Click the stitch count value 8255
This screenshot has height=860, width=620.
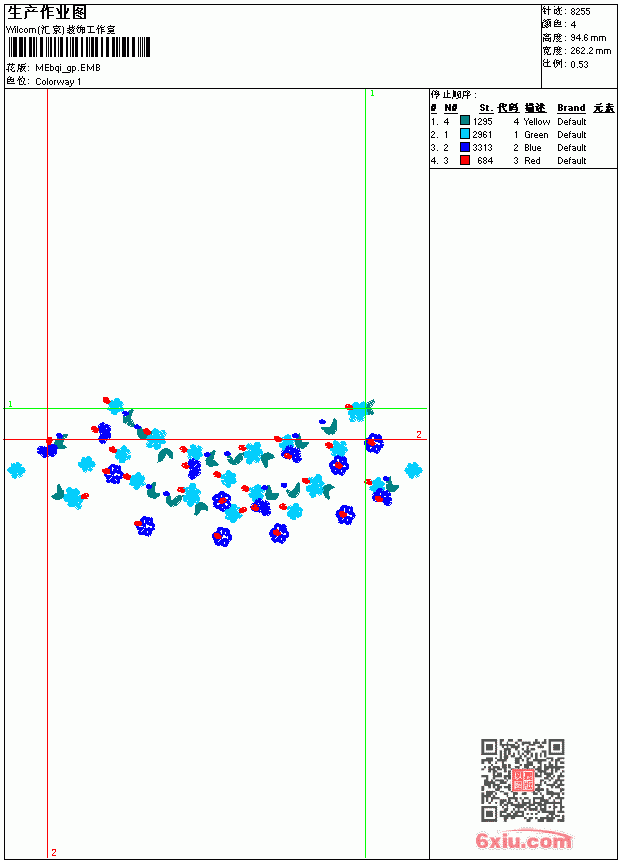point(580,12)
